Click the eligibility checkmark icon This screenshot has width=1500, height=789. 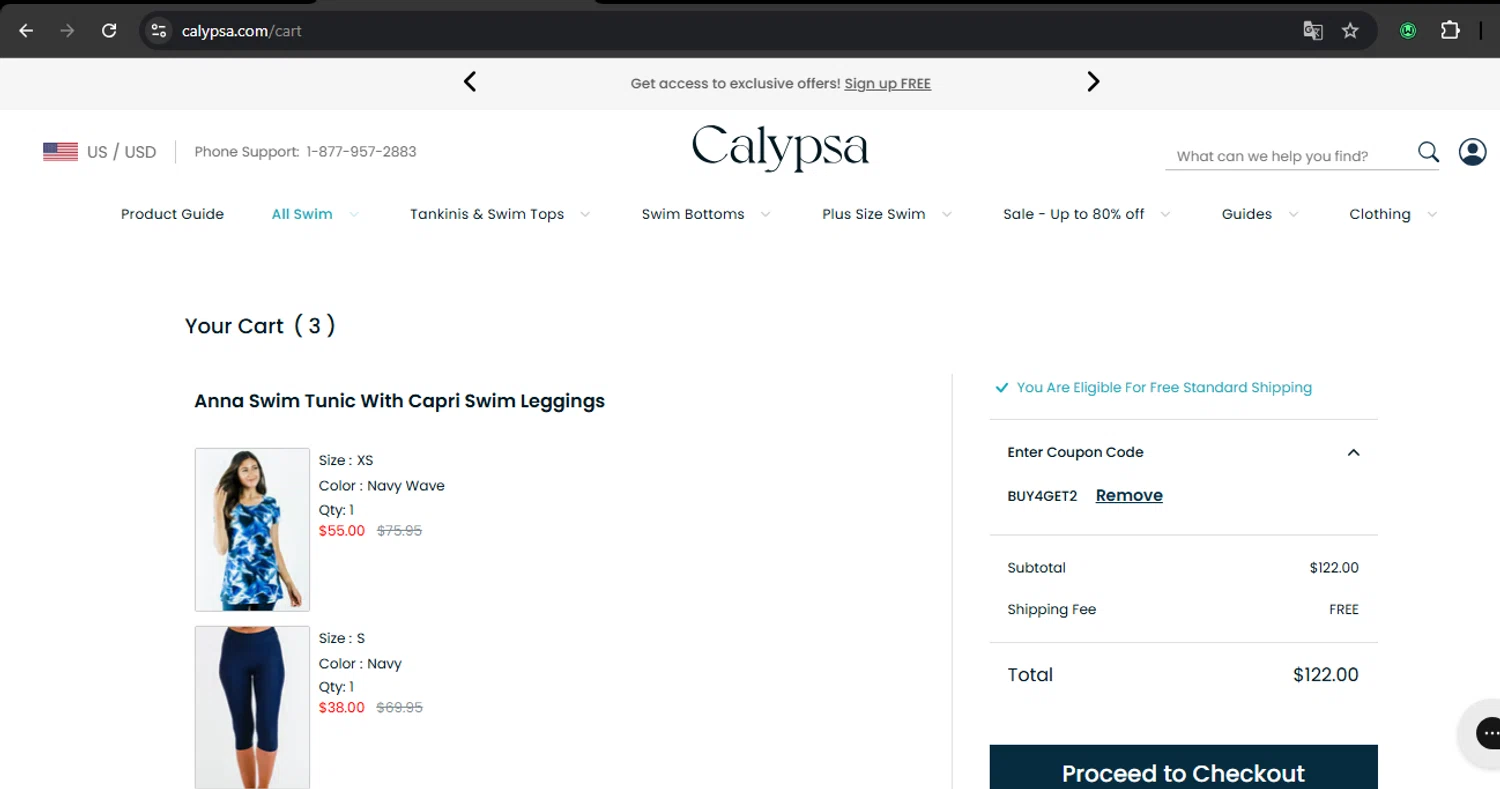click(x=1001, y=388)
